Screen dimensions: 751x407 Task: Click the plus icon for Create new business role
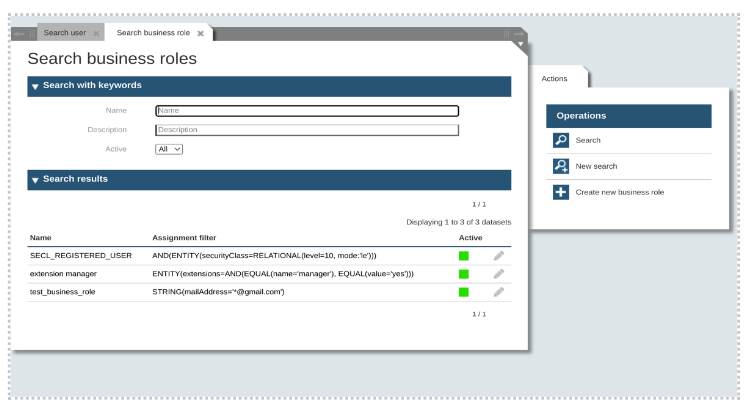pos(561,192)
